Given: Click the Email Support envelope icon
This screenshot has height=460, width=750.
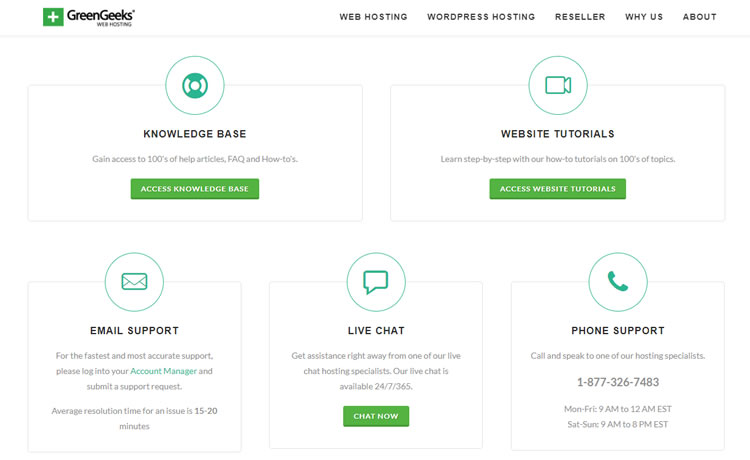Looking at the screenshot, I should click(x=134, y=282).
